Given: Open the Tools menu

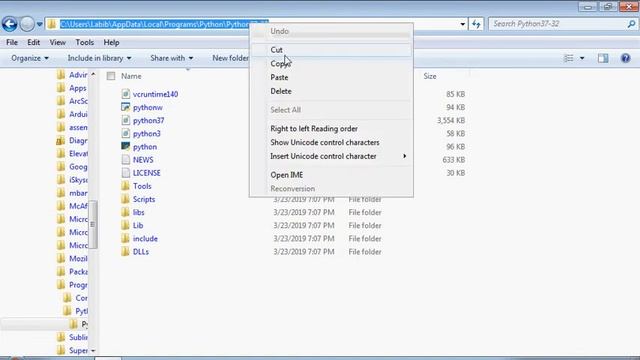Looking at the screenshot, I should tap(84, 42).
